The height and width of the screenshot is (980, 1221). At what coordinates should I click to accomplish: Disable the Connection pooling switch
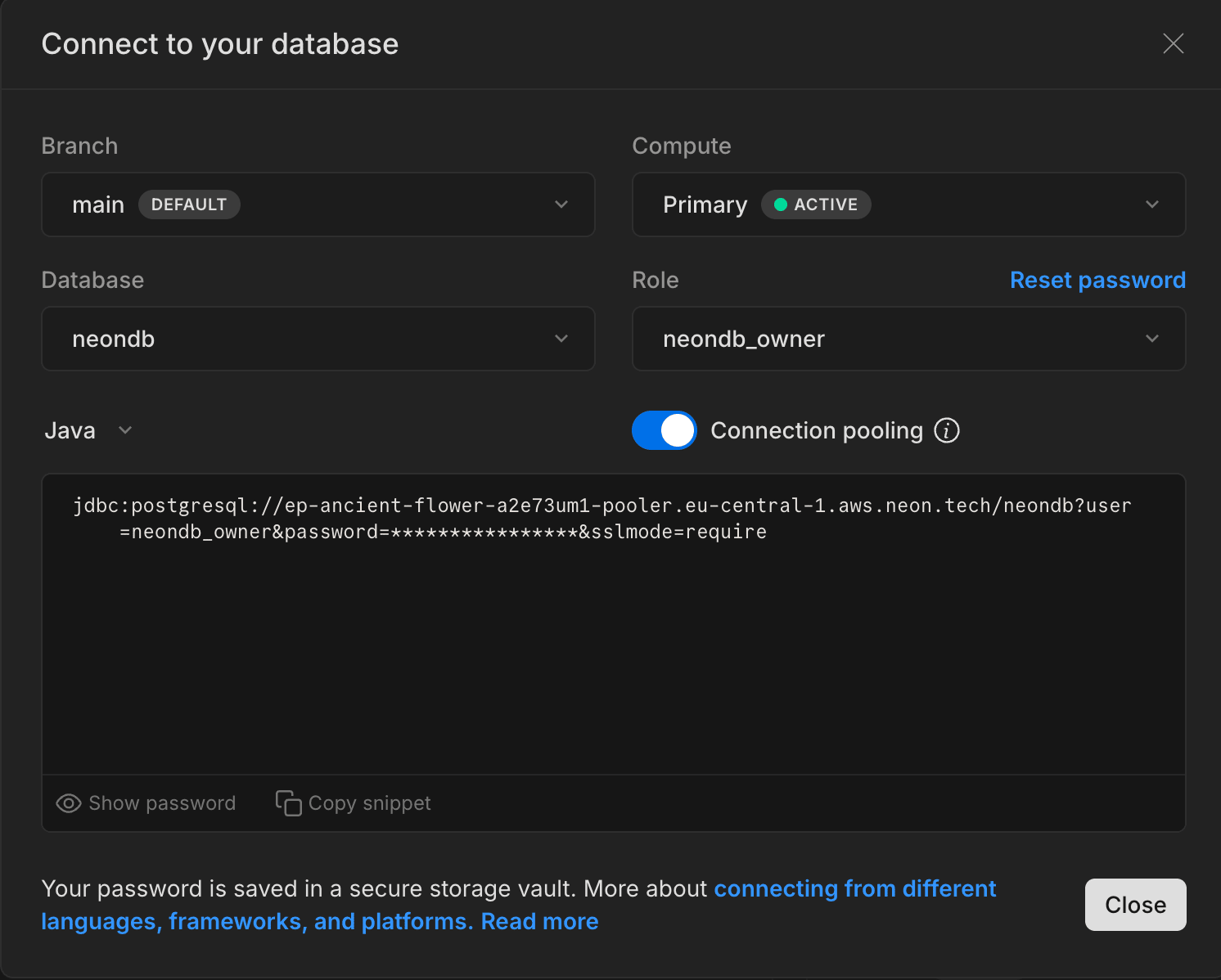pyautogui.click(x=664, y=430)
